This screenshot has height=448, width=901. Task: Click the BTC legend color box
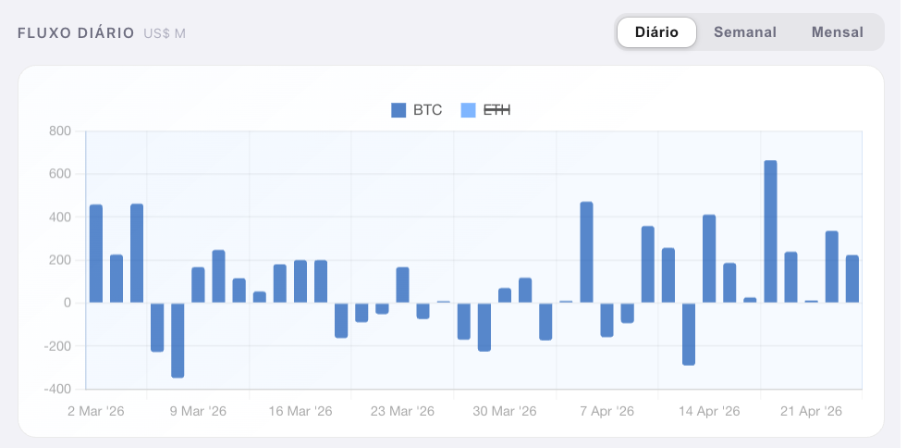point(399,110)
